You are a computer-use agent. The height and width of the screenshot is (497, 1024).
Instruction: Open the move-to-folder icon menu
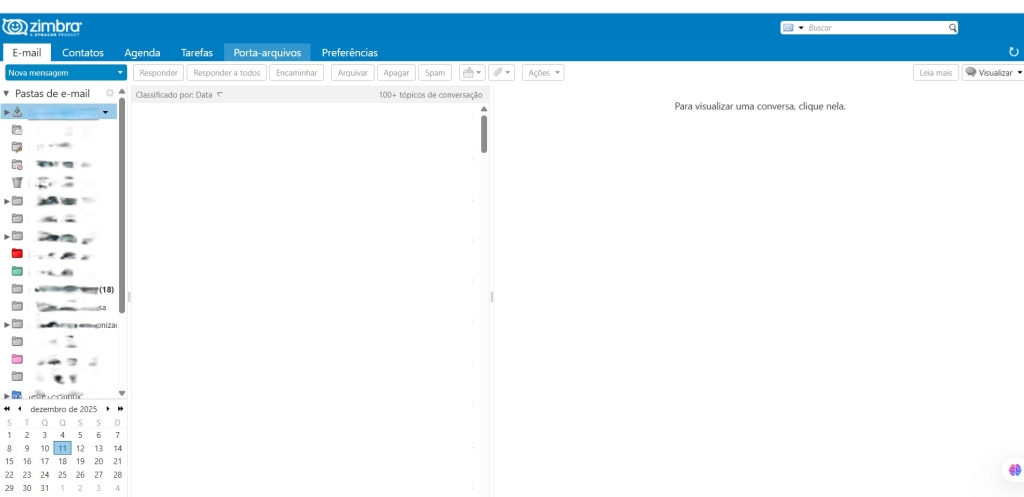(470, 73)
